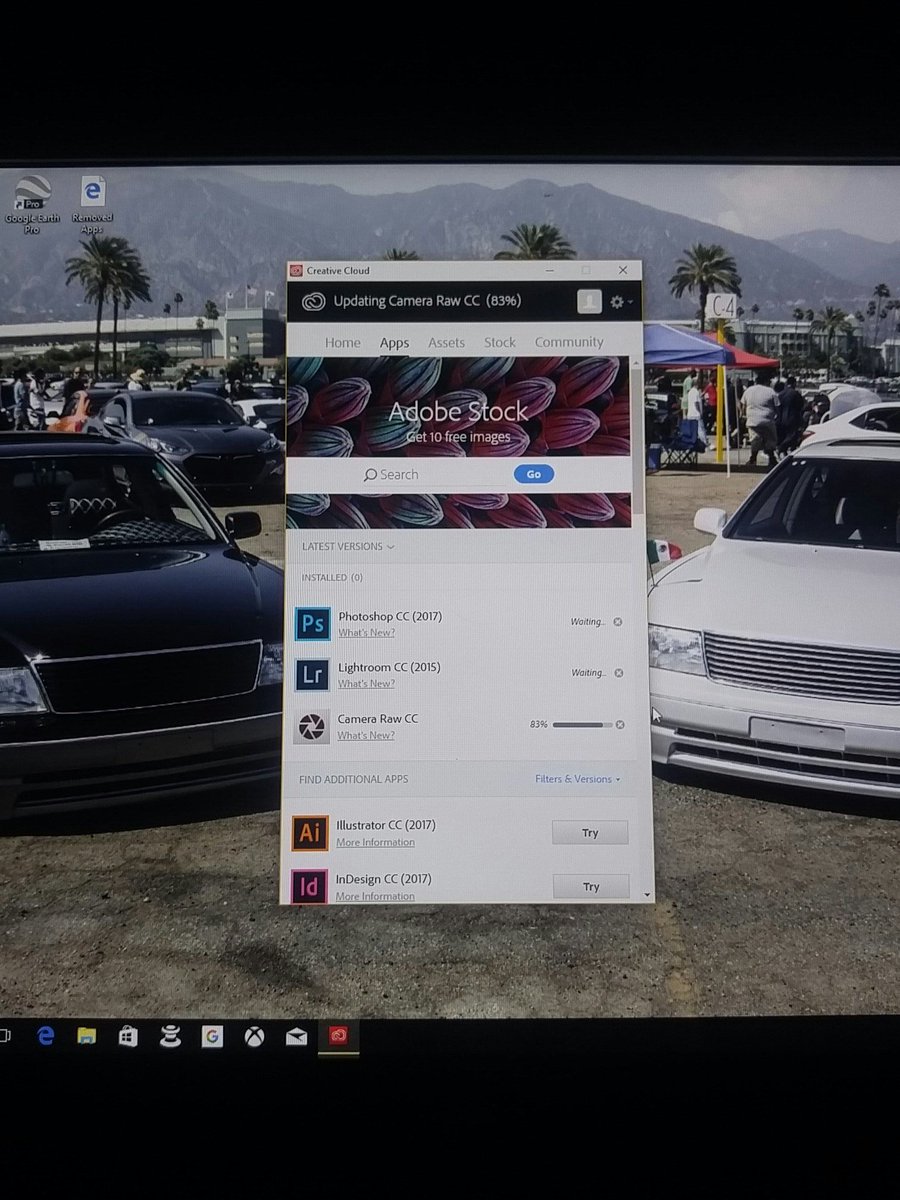Click the Task View taskbar button
Viewport: 900px width, 1200px height.
point(5,1036)
